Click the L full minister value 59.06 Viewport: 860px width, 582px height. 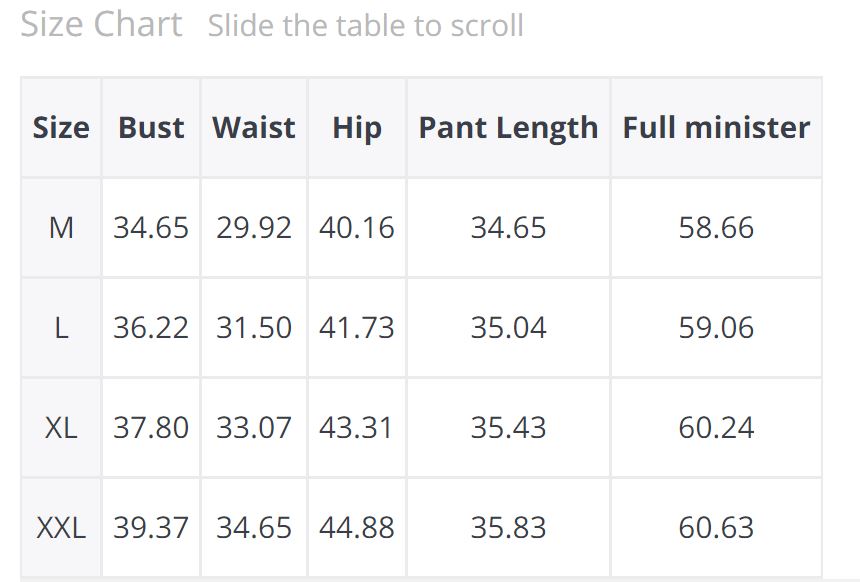click(x=716, y=328)
